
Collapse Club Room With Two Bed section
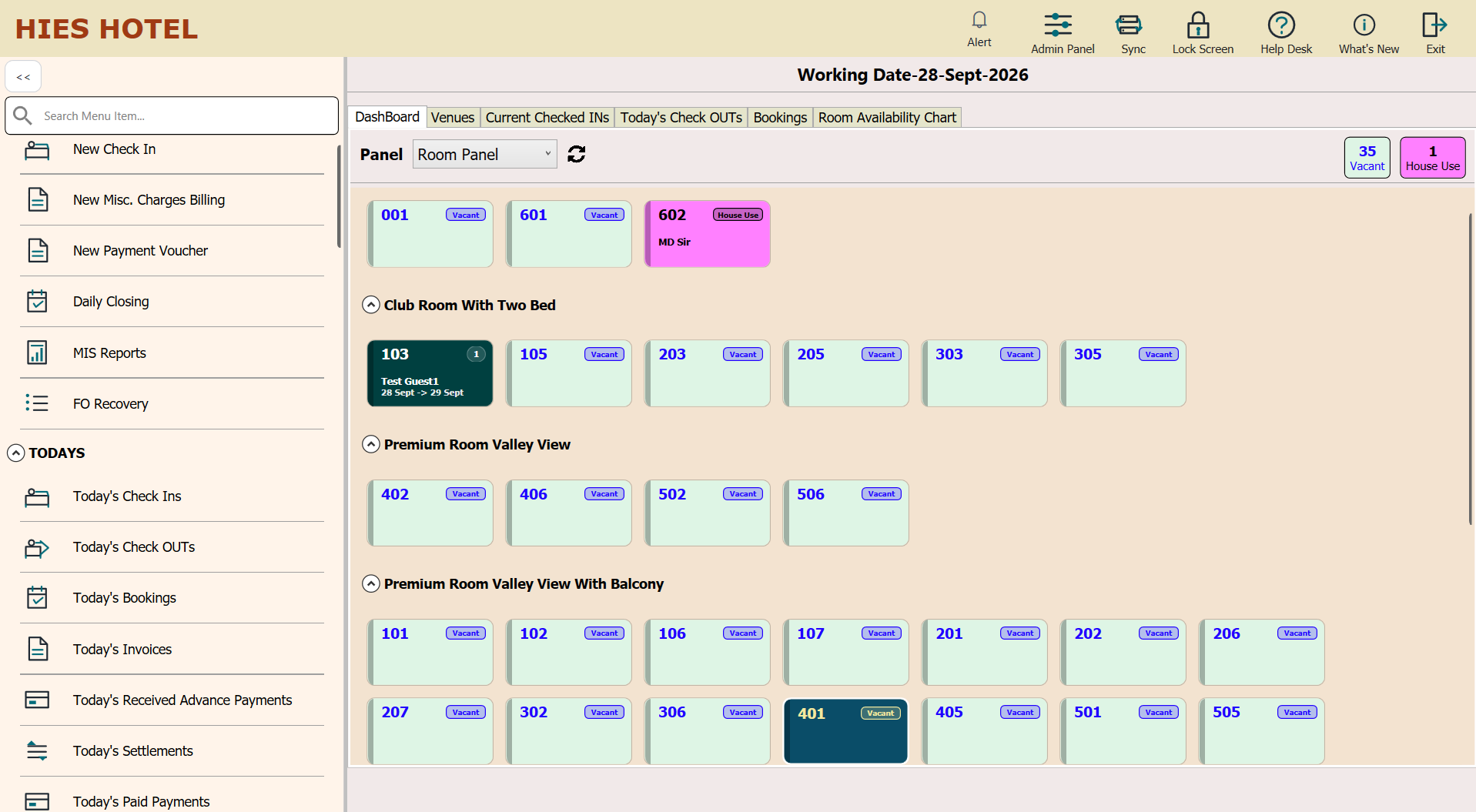coord(371,305)
